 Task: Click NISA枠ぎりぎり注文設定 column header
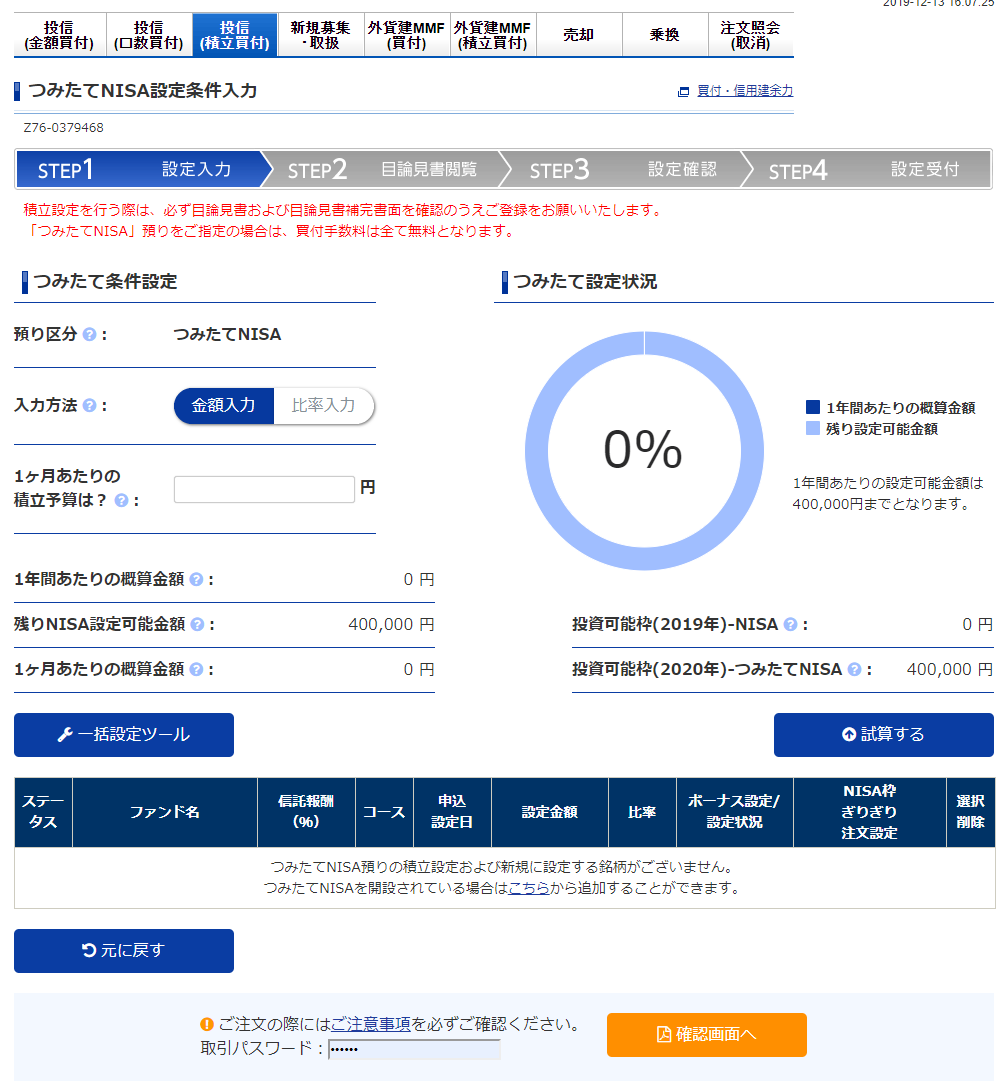click(x=870, y=812)
